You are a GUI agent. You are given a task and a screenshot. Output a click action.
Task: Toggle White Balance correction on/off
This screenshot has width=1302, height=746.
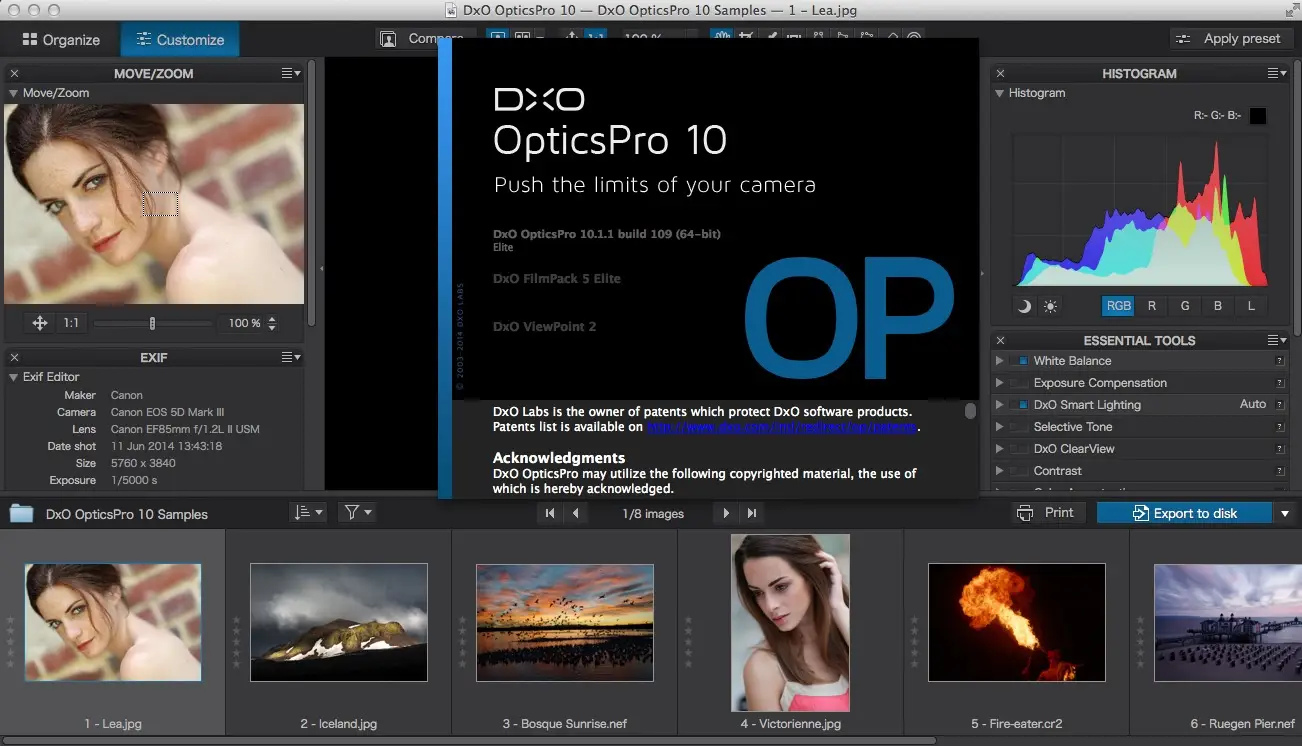pos(1019,361)
